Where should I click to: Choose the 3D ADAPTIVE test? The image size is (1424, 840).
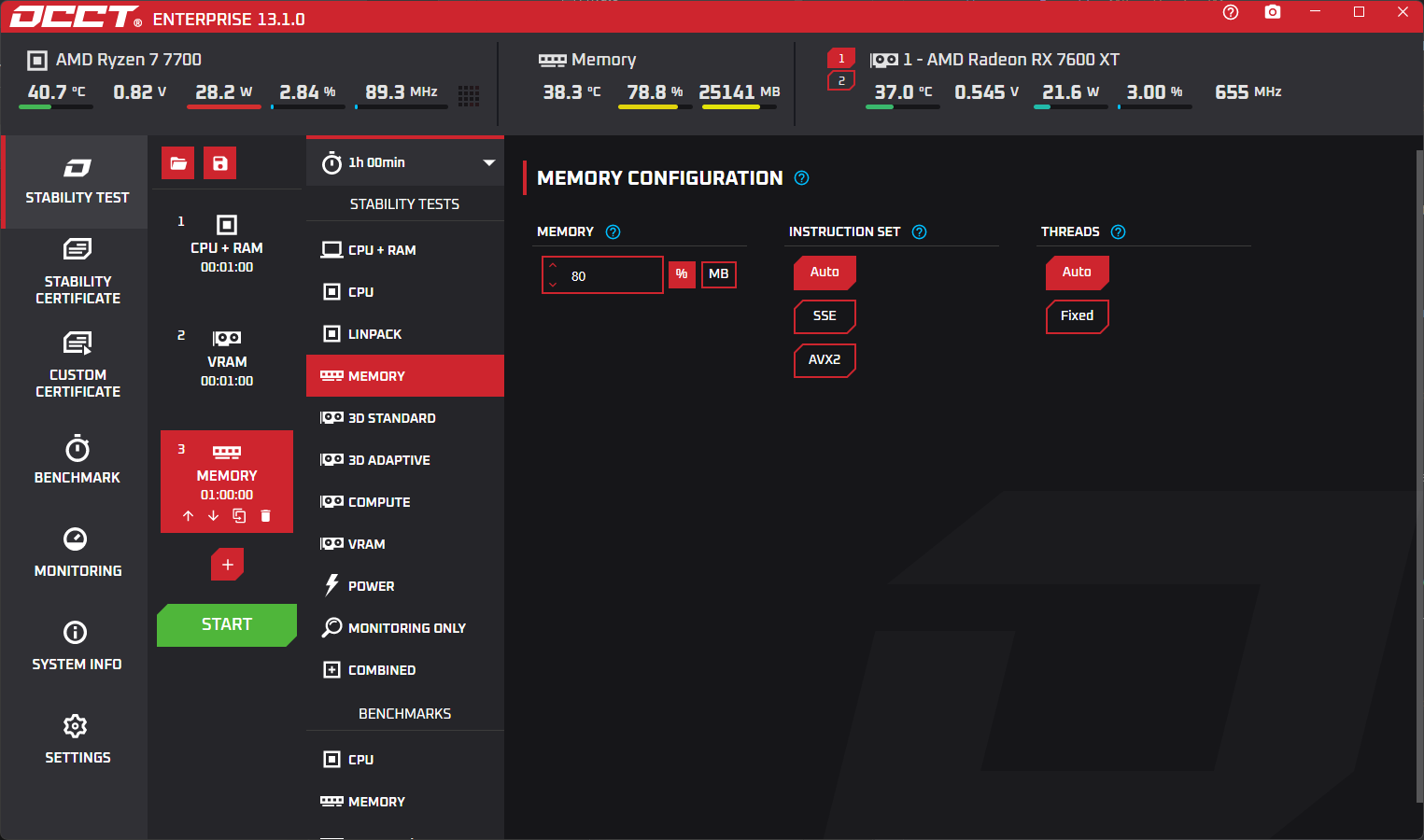click(x=405, y=460)
